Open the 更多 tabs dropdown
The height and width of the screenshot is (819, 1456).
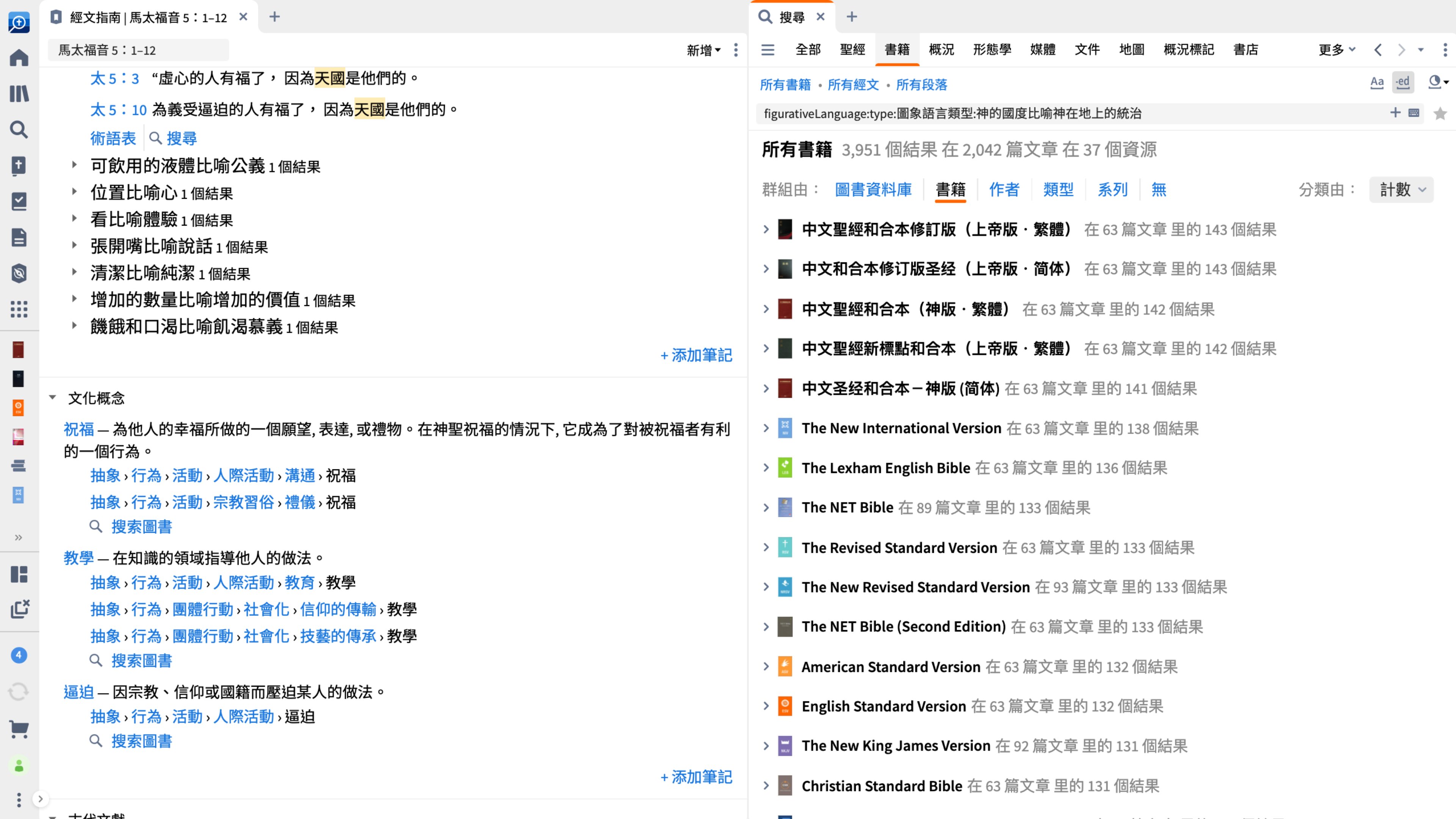(x=1337, y=50)
